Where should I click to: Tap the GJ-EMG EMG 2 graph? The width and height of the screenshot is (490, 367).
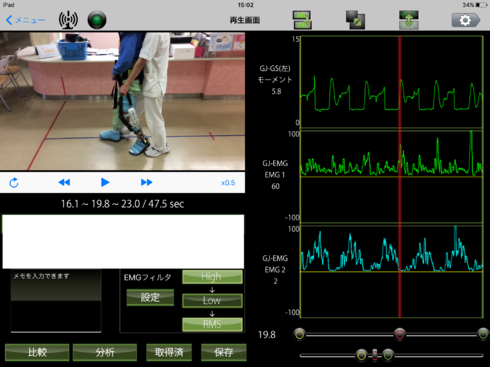[392, 272]
